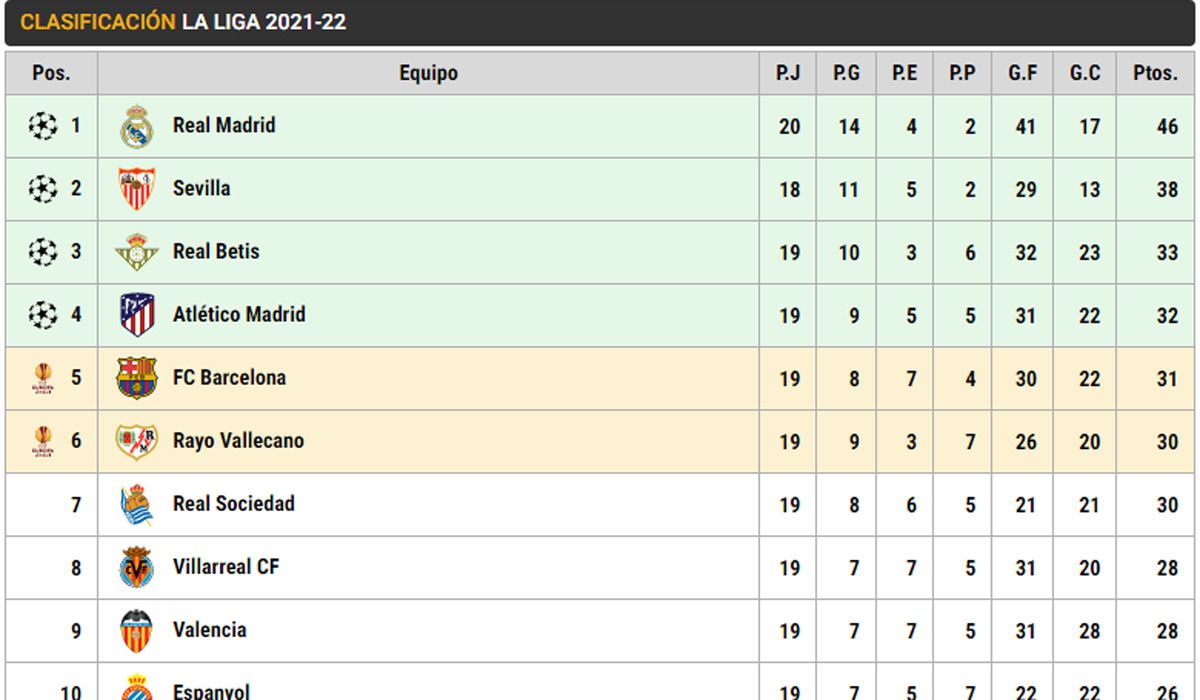The image size is (1200, 700).
Task: Click Champions League icon beside position 1
Action: click(x=43, y=126)
